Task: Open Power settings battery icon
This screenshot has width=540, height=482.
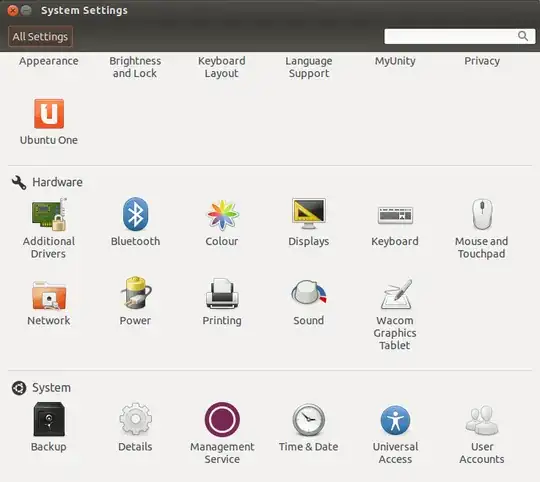Action: (x=135, y=293)
